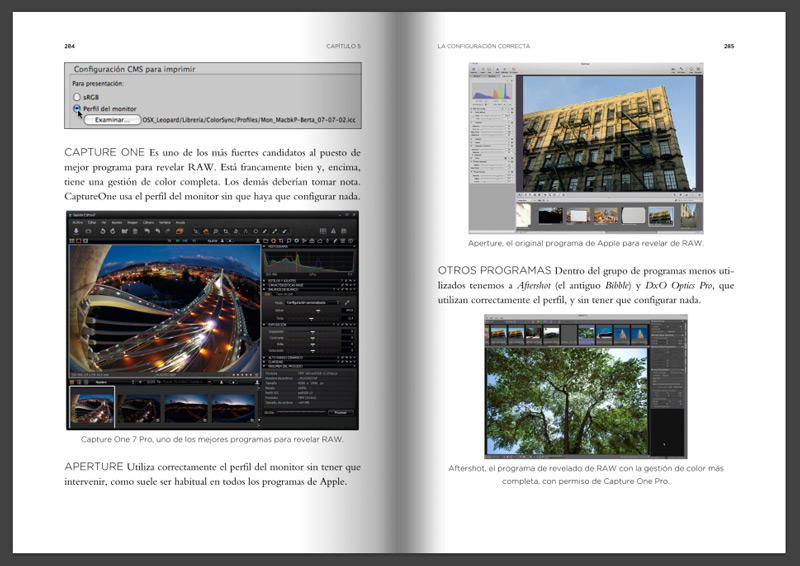Select the second fisheye thumbnail in Capture One browser
Viewport: 800px width, 566px height.
[x=139, y=408]
